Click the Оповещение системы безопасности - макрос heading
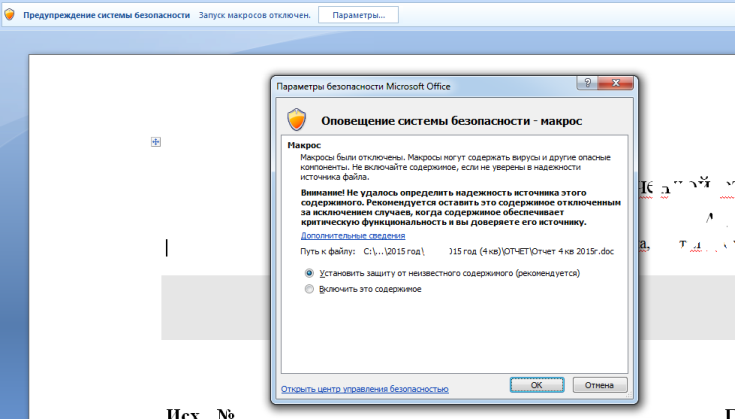This screenshot has height=419, width=735. click(451, 121)
